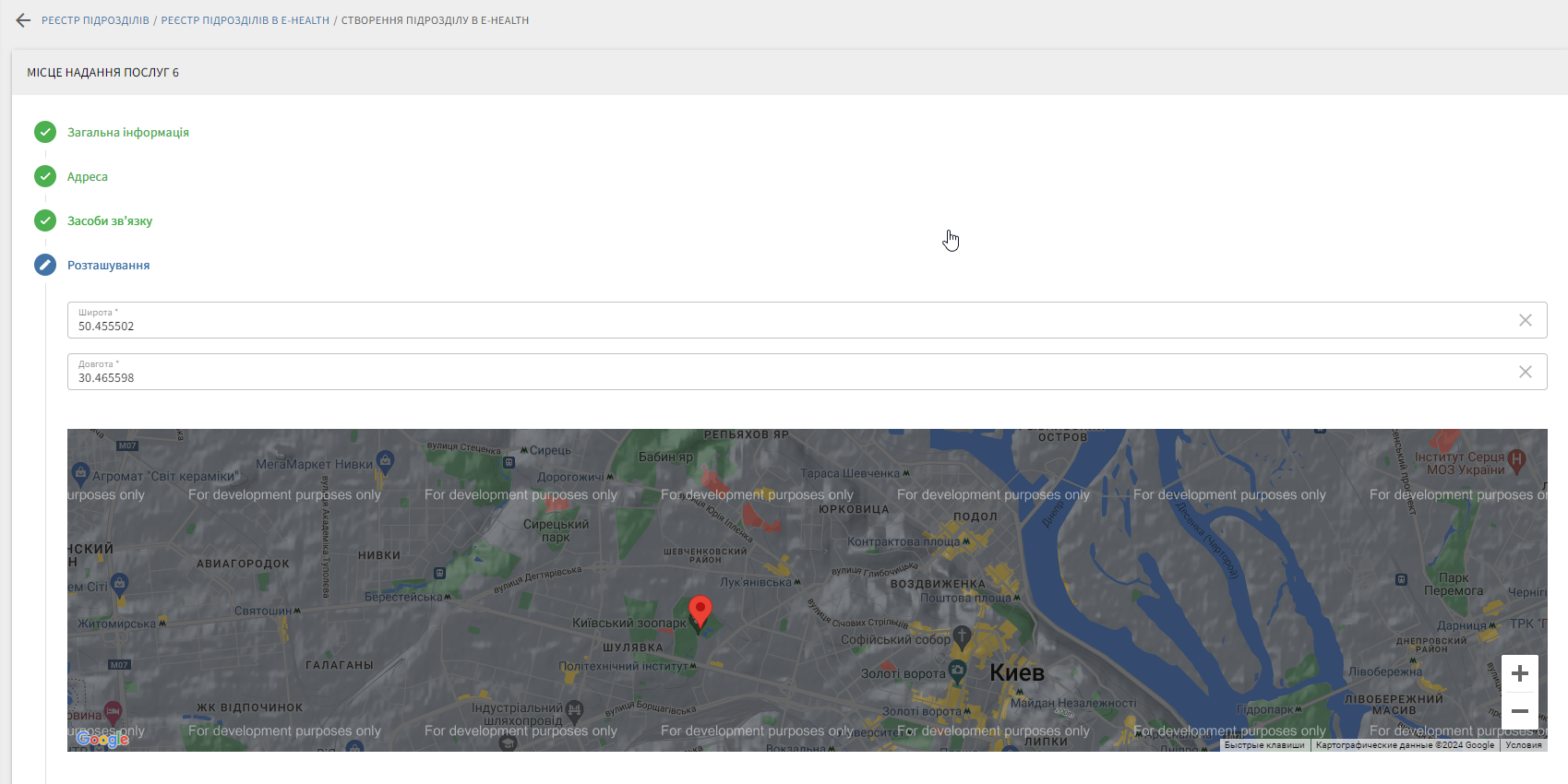The width and height of the screenshot is (1568, 784).
Task: Click the Розташування step edit icon
Action: click(x=45, y=265)
